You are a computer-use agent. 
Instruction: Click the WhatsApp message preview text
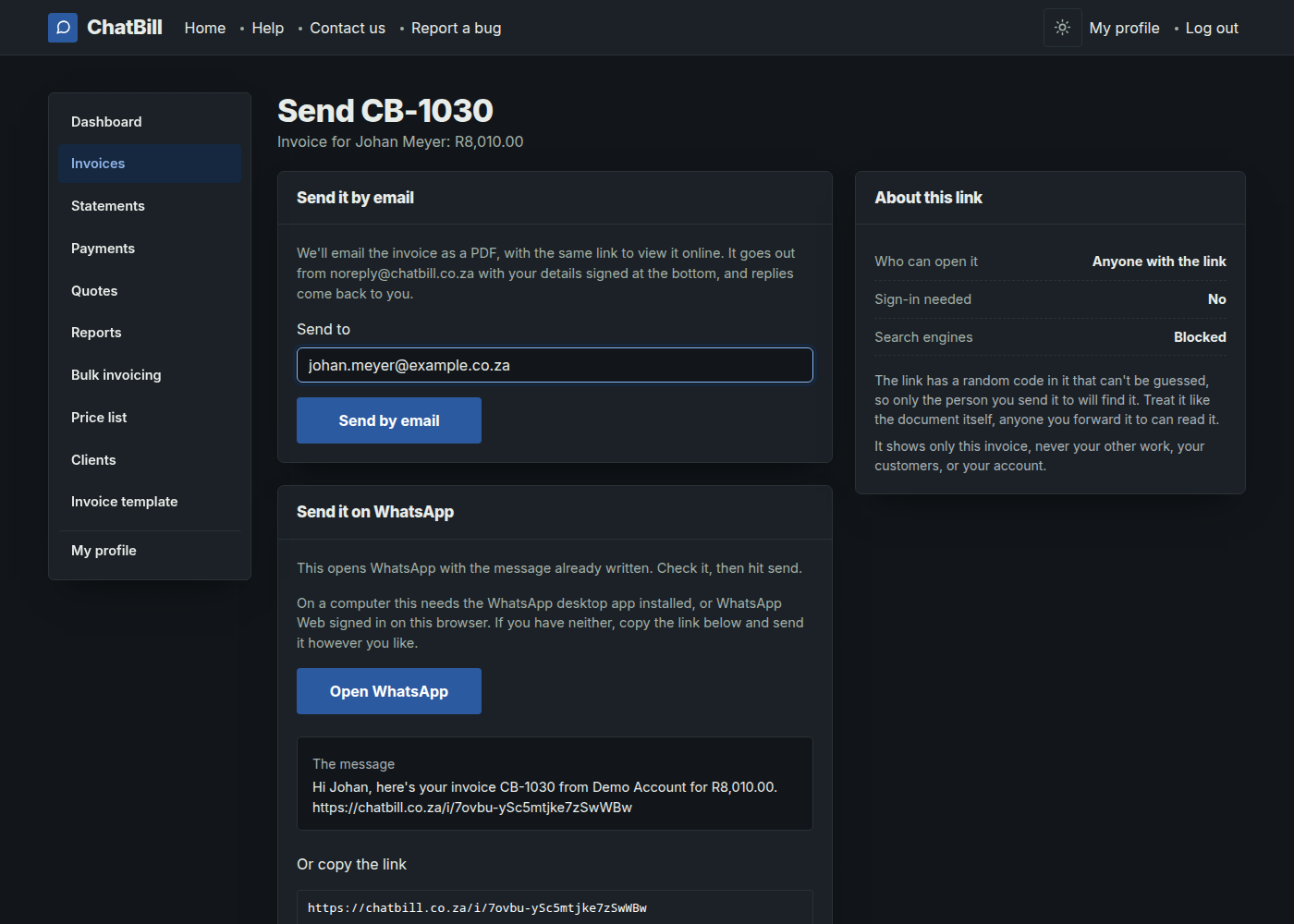545,797
